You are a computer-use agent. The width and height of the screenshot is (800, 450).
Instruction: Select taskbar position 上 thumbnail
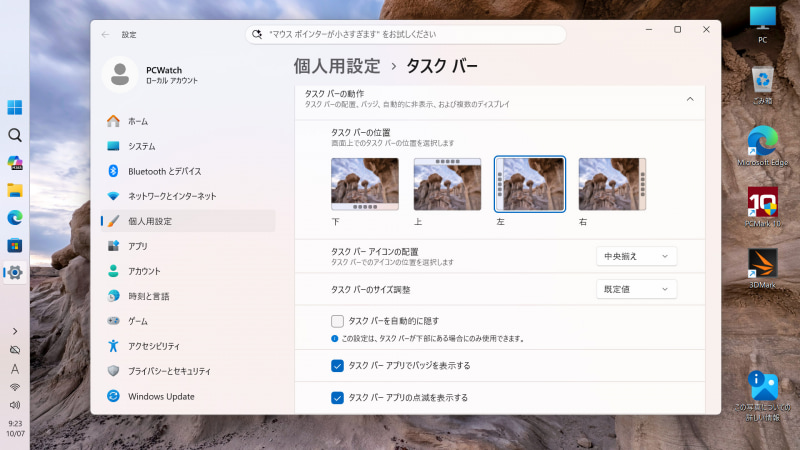point(447,184)
